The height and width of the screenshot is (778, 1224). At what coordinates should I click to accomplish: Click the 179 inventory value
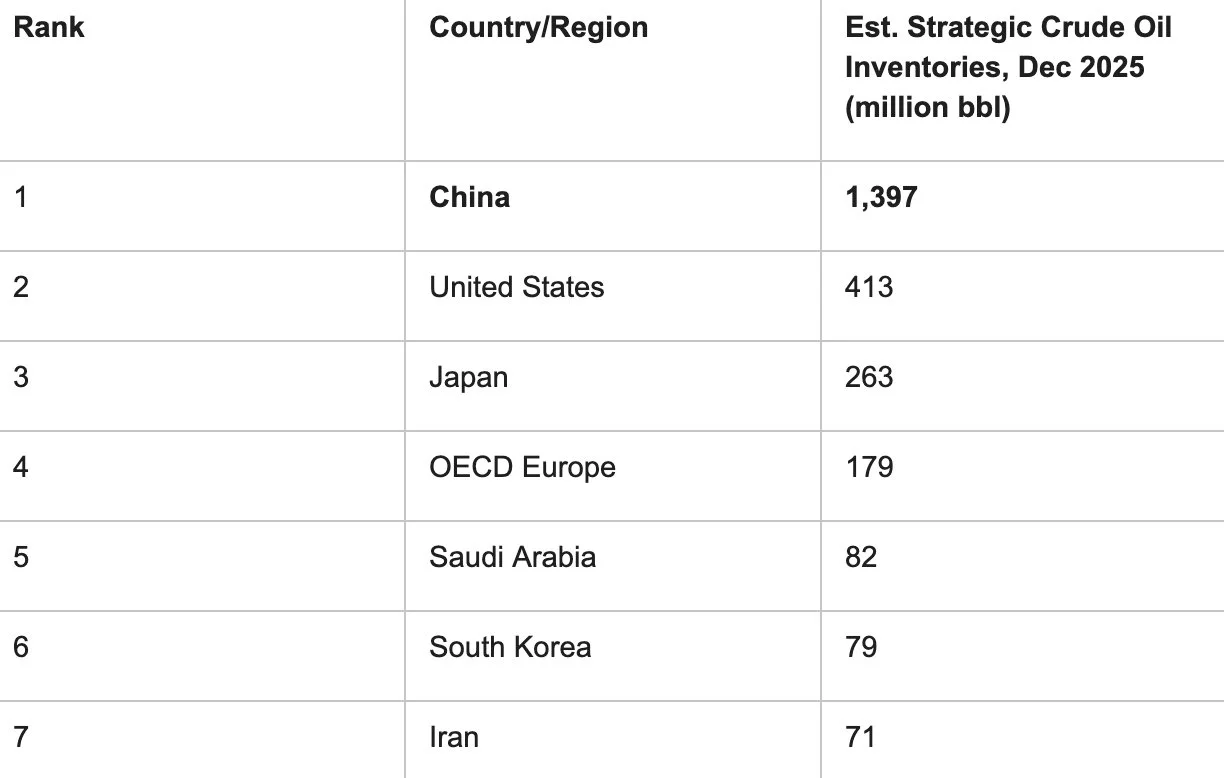coord(869,467)
